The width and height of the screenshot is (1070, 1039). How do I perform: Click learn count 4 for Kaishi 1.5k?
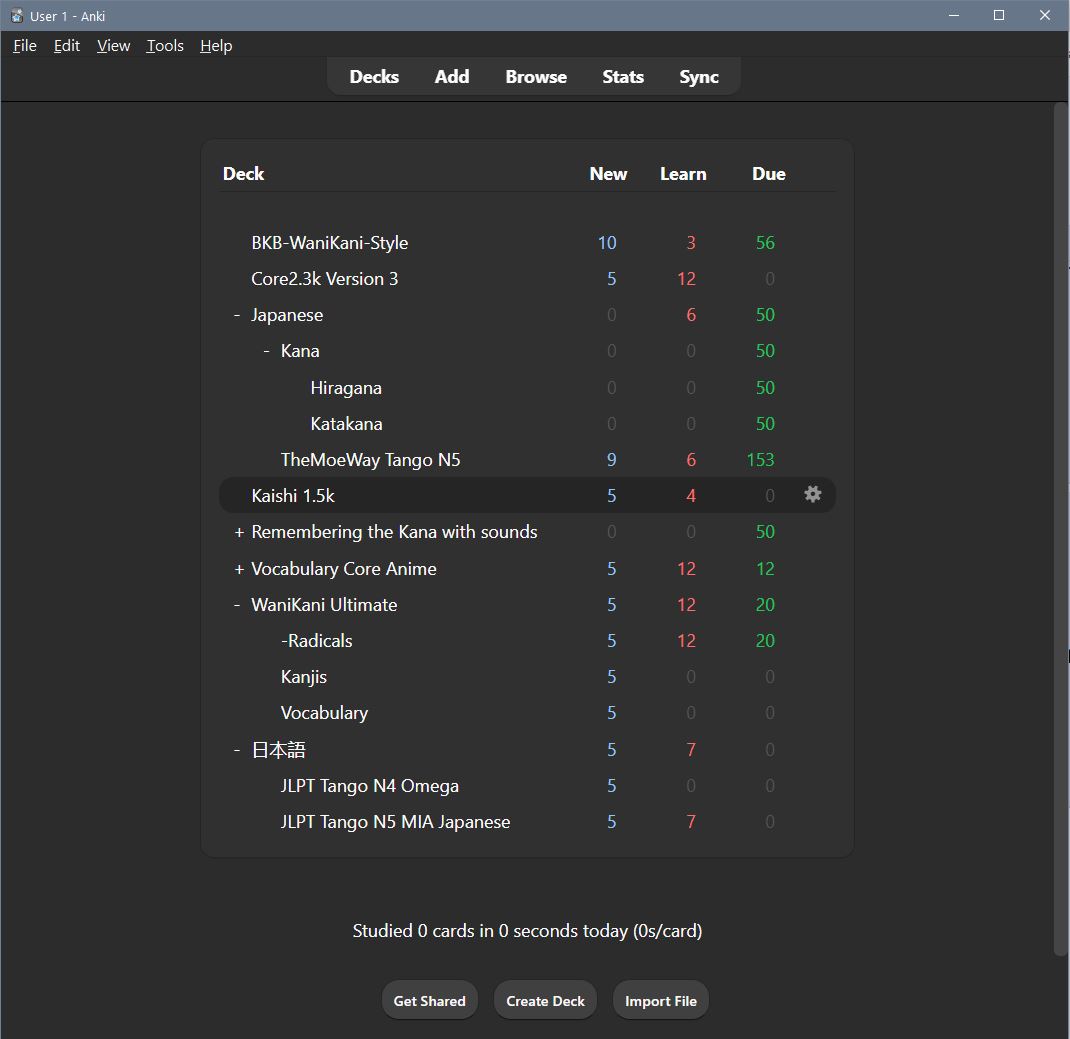click(691, 496)
